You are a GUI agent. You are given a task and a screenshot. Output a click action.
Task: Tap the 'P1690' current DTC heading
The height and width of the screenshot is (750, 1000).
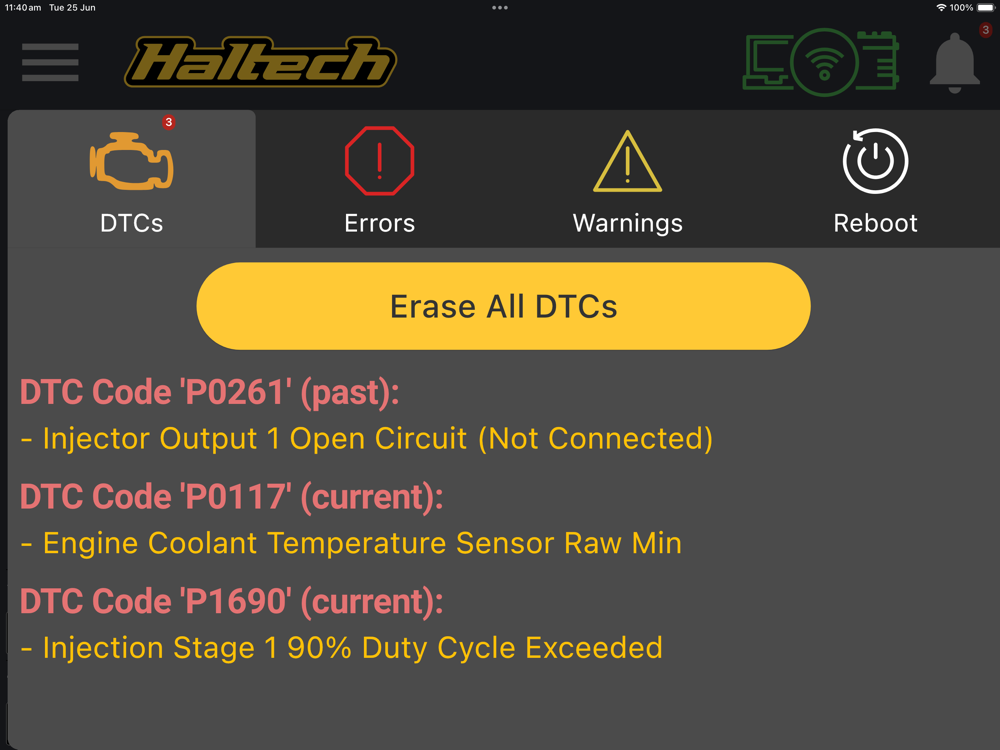point(232,601)
